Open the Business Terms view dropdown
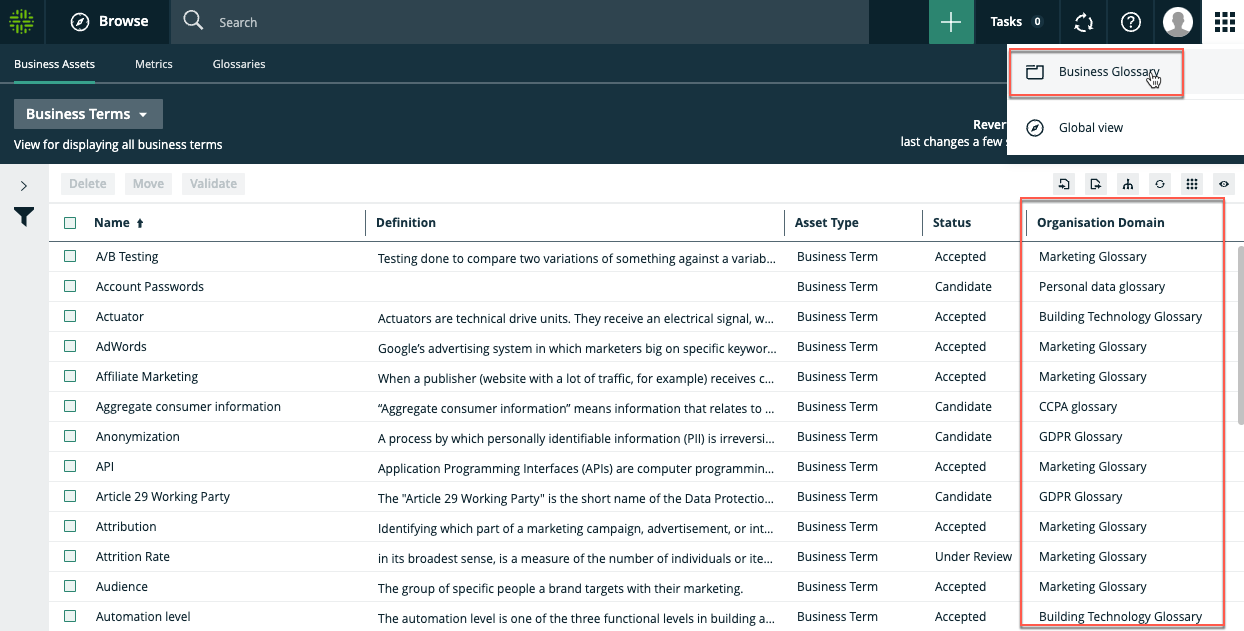The height and width of the screenshot is (631, 1244). point(88,114)
